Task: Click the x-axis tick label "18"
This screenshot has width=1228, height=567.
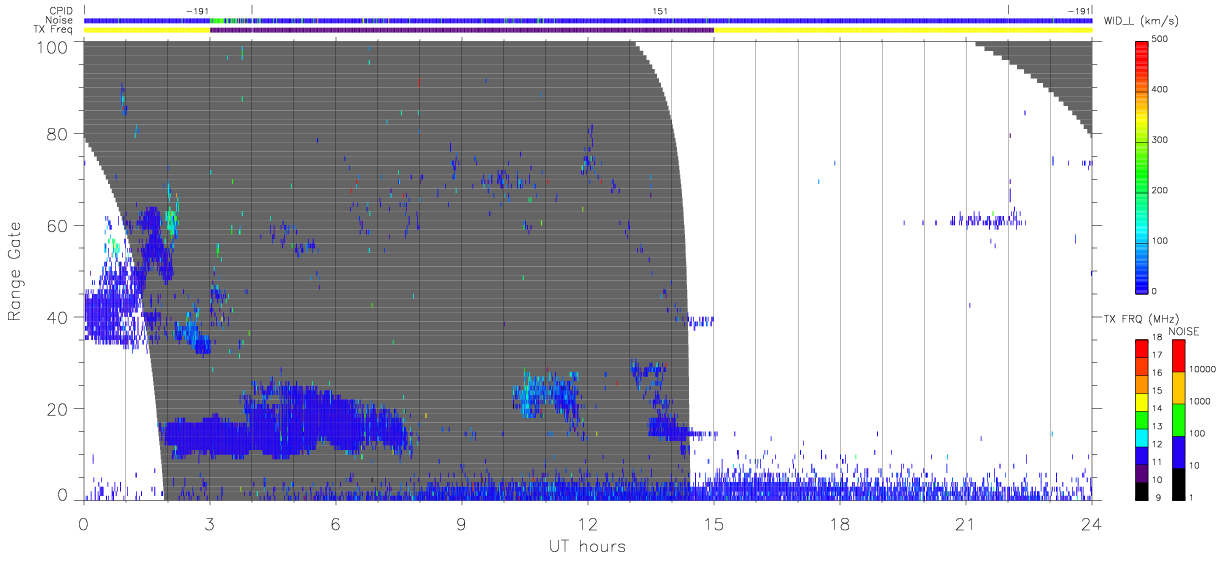Action: coord(840,524)
